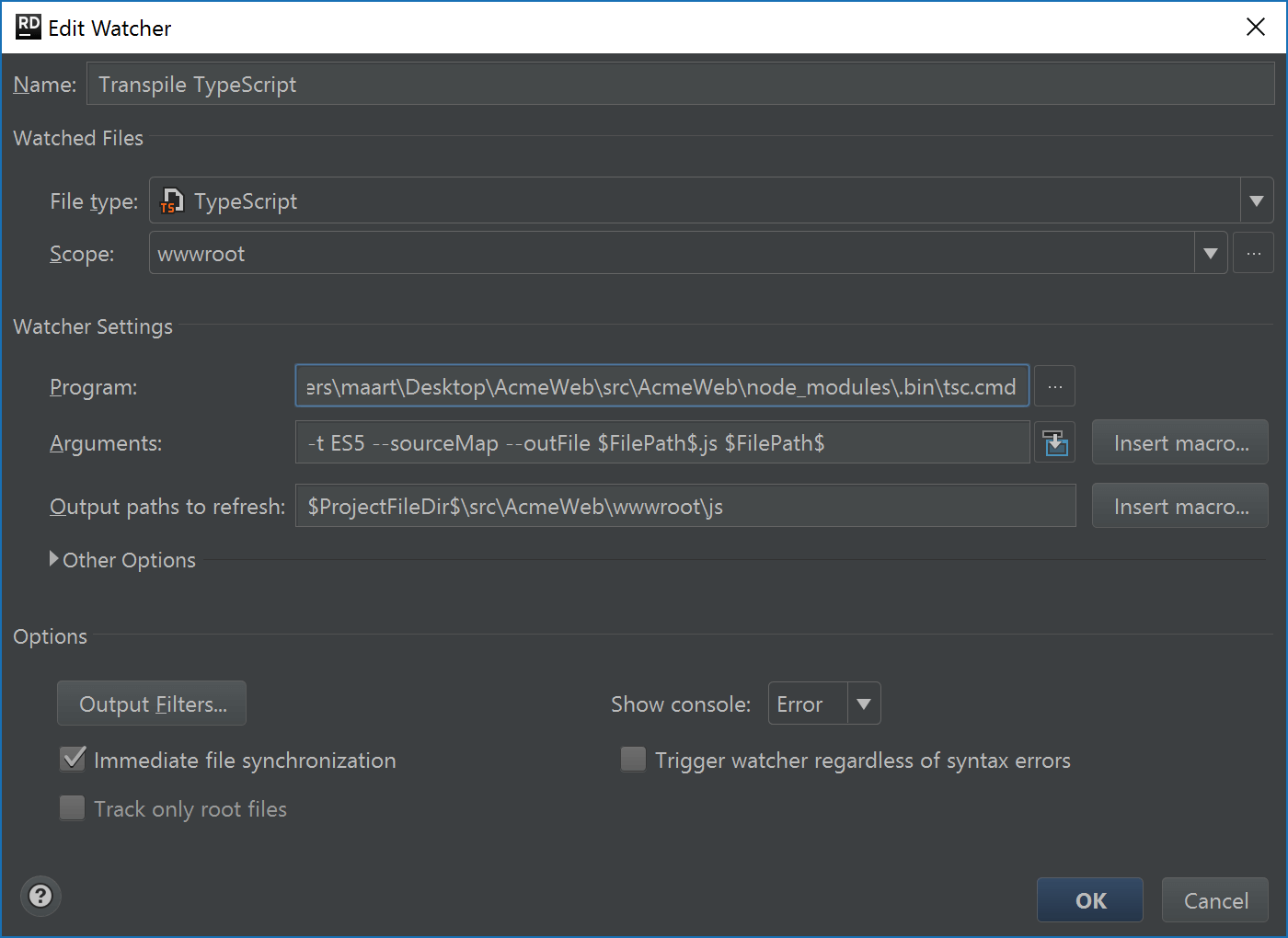Click the Name label
The height and width of the screenshot is (938, 1288).
point(45,85)
